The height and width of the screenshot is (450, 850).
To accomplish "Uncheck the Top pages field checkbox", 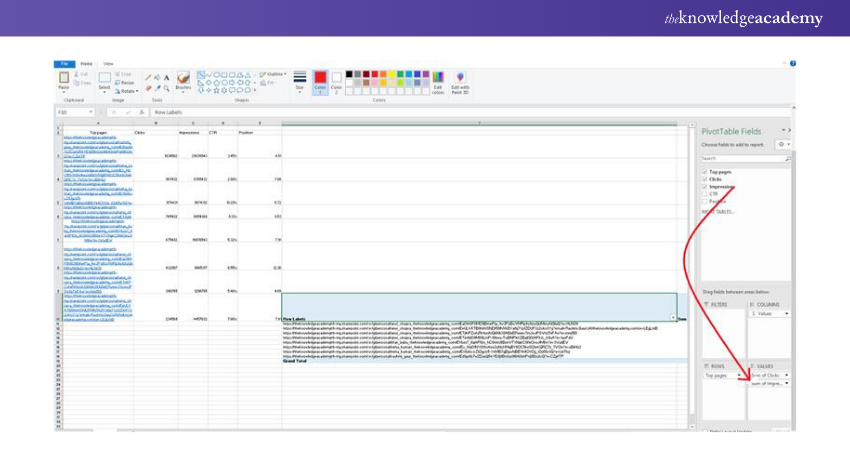I will click(704, 172).
